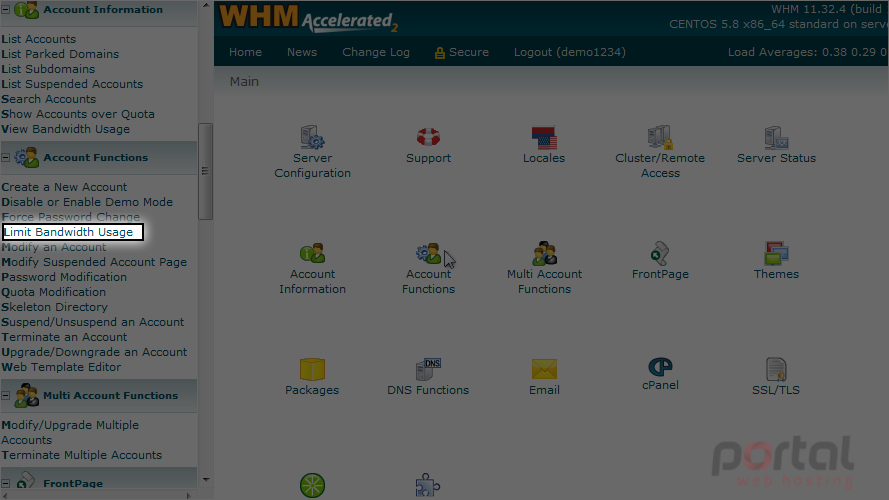This screenshot has width=889, height=500.
Task: Click the Multi Account Functions sidebar header icon
Action: pyautogui.click(x=26, y=396)
